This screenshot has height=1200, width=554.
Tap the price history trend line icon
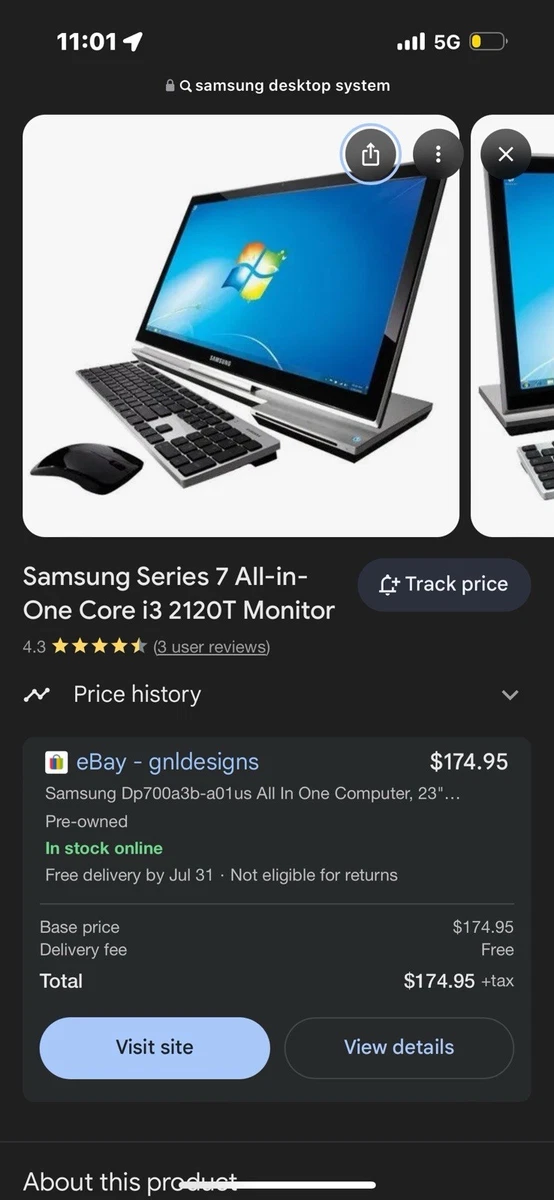coord(37,695)
